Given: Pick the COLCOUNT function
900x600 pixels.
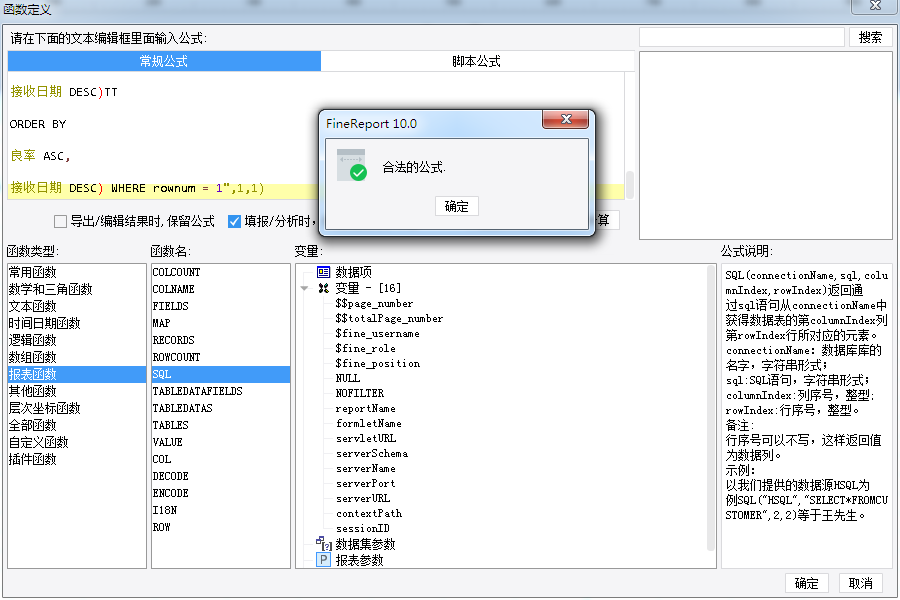Looking at the screenshot, I should point(220,272).
